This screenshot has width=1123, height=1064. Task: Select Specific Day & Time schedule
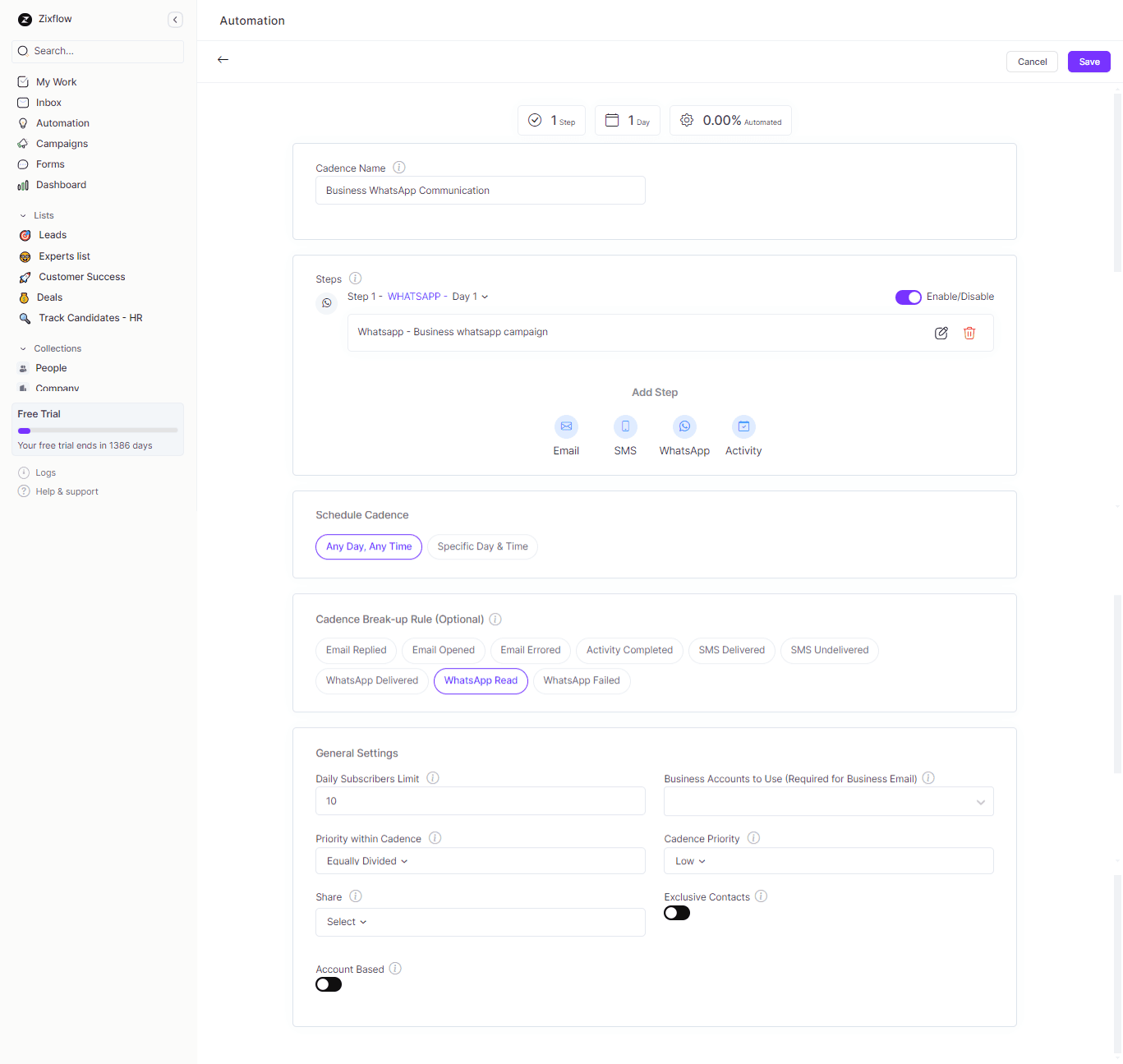[482, 546]
